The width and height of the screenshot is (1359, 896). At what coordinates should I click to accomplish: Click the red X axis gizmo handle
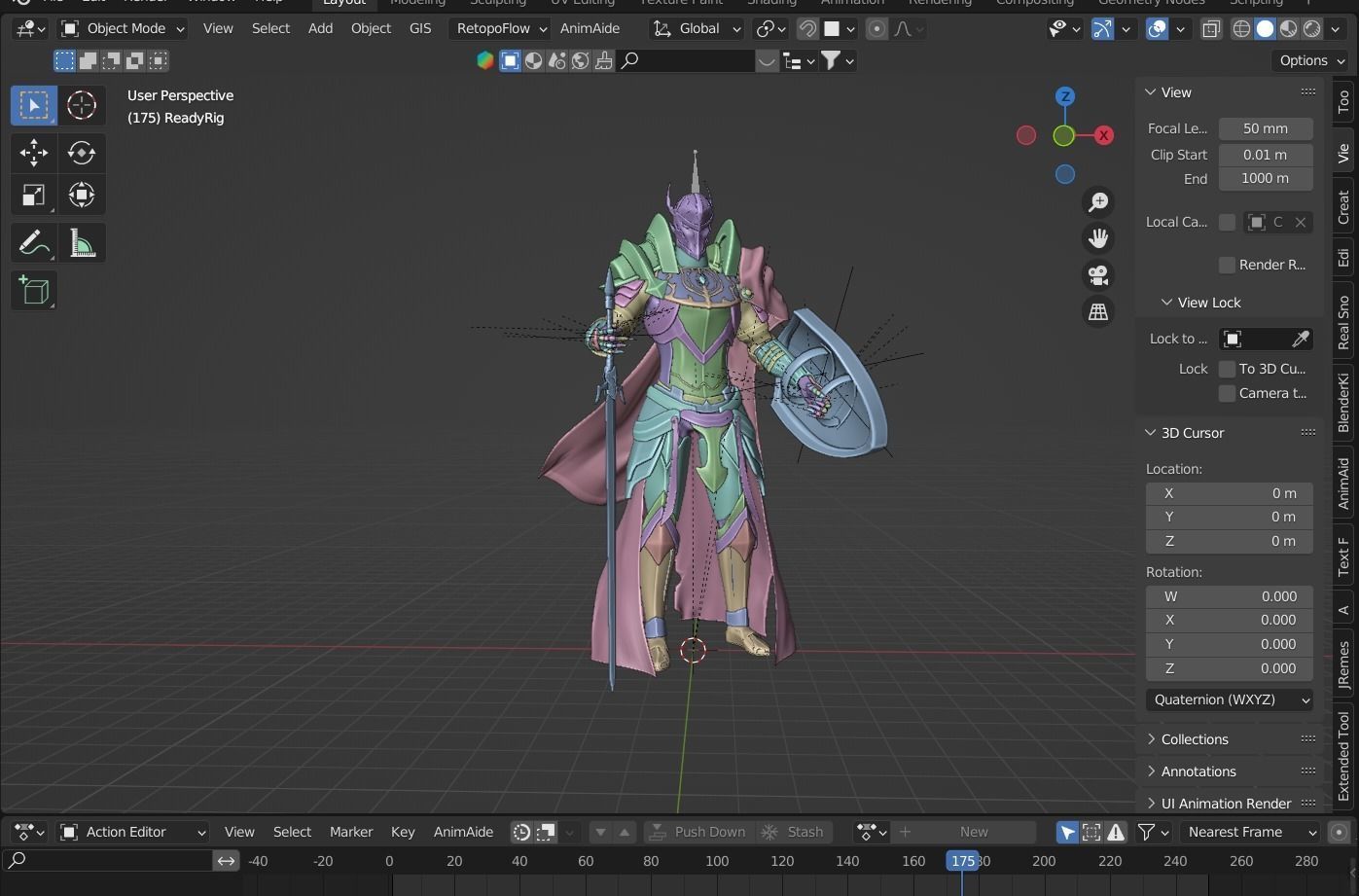(1103, 135)
